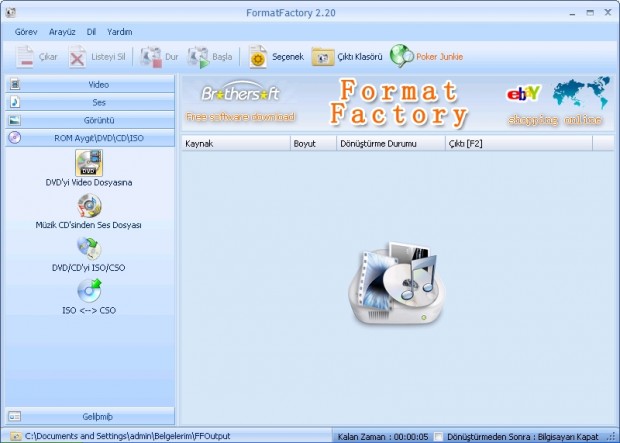Click the Çıktı [F2] column header
The height and width of the screenshot is (443, 620).
[519, 143]
